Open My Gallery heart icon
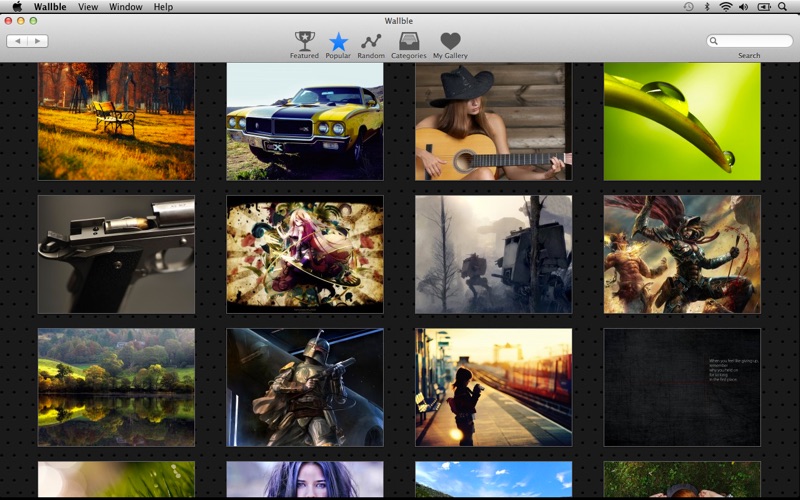This screenshot has width=800, height=500. pos(450,41)
